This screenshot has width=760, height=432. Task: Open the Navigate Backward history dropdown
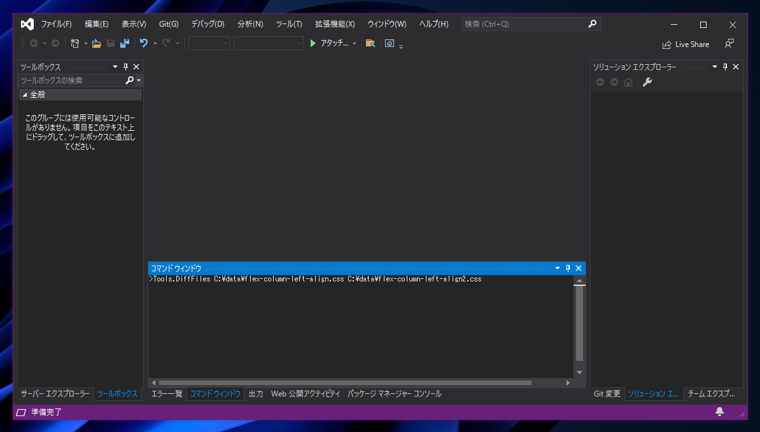tap(44, 44)
